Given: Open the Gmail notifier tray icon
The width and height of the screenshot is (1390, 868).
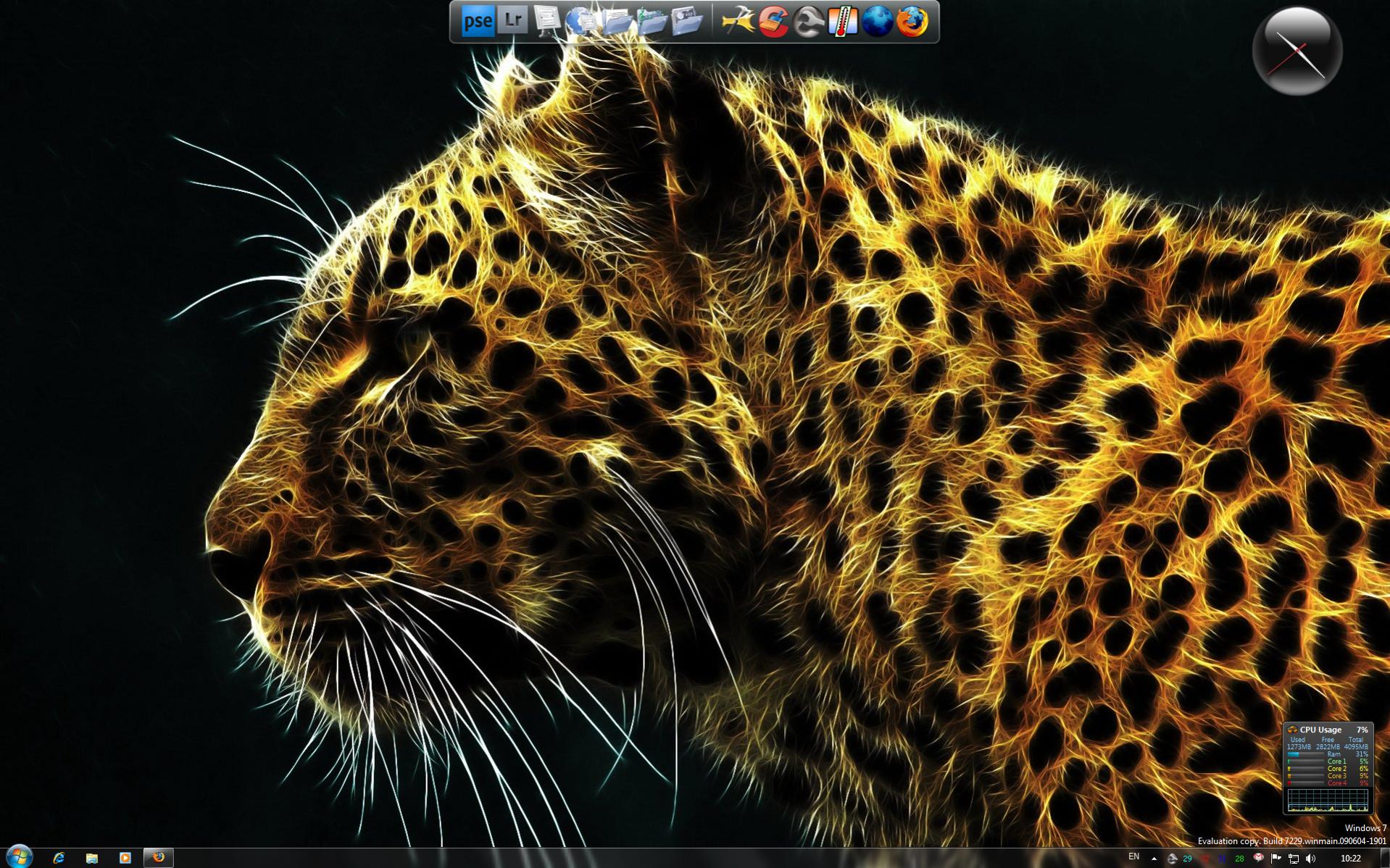Looking at the screenshot, I should point(1258,858).
